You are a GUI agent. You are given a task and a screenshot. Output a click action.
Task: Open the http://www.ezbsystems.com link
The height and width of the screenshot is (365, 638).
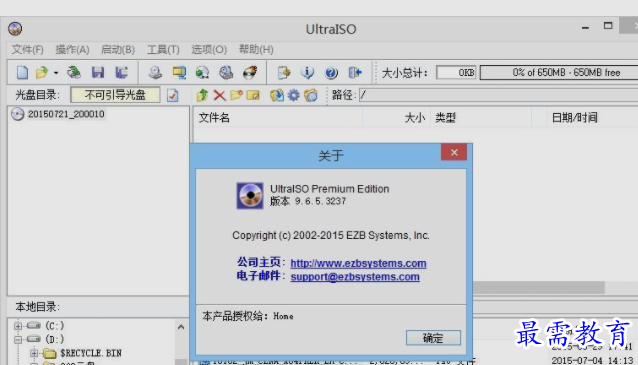click(358, 263)
